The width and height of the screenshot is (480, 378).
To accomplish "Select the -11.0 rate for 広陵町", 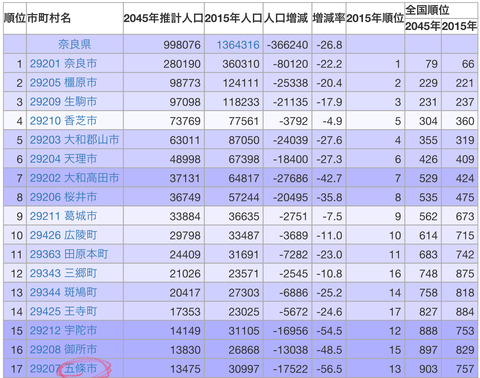I will pyautogui.click(x=329, y=235).
